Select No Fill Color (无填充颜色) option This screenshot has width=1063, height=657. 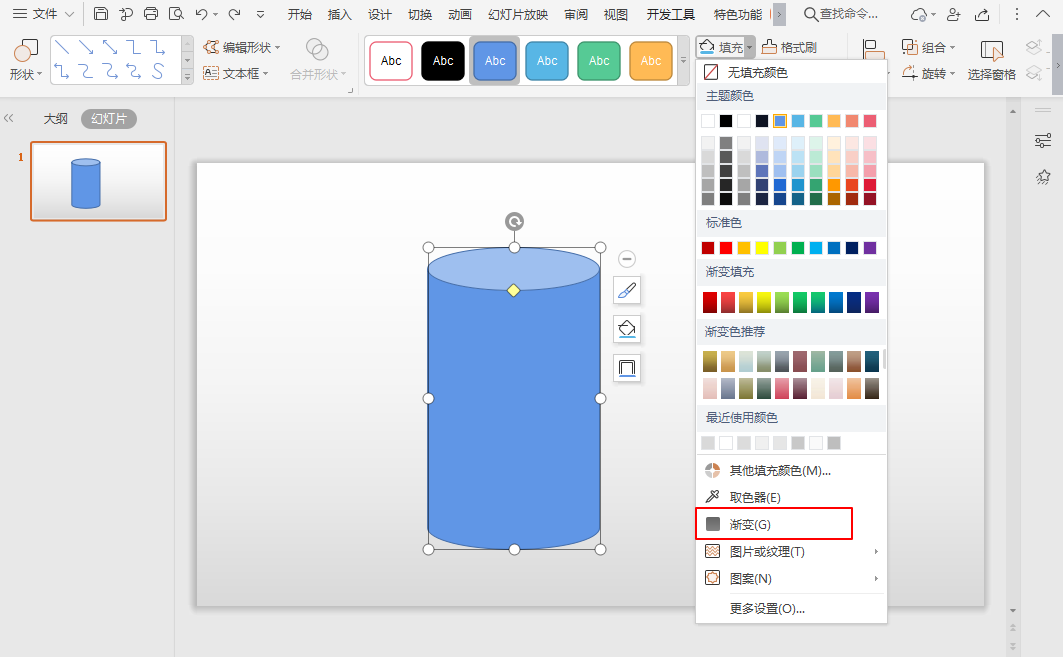point(756,73)
